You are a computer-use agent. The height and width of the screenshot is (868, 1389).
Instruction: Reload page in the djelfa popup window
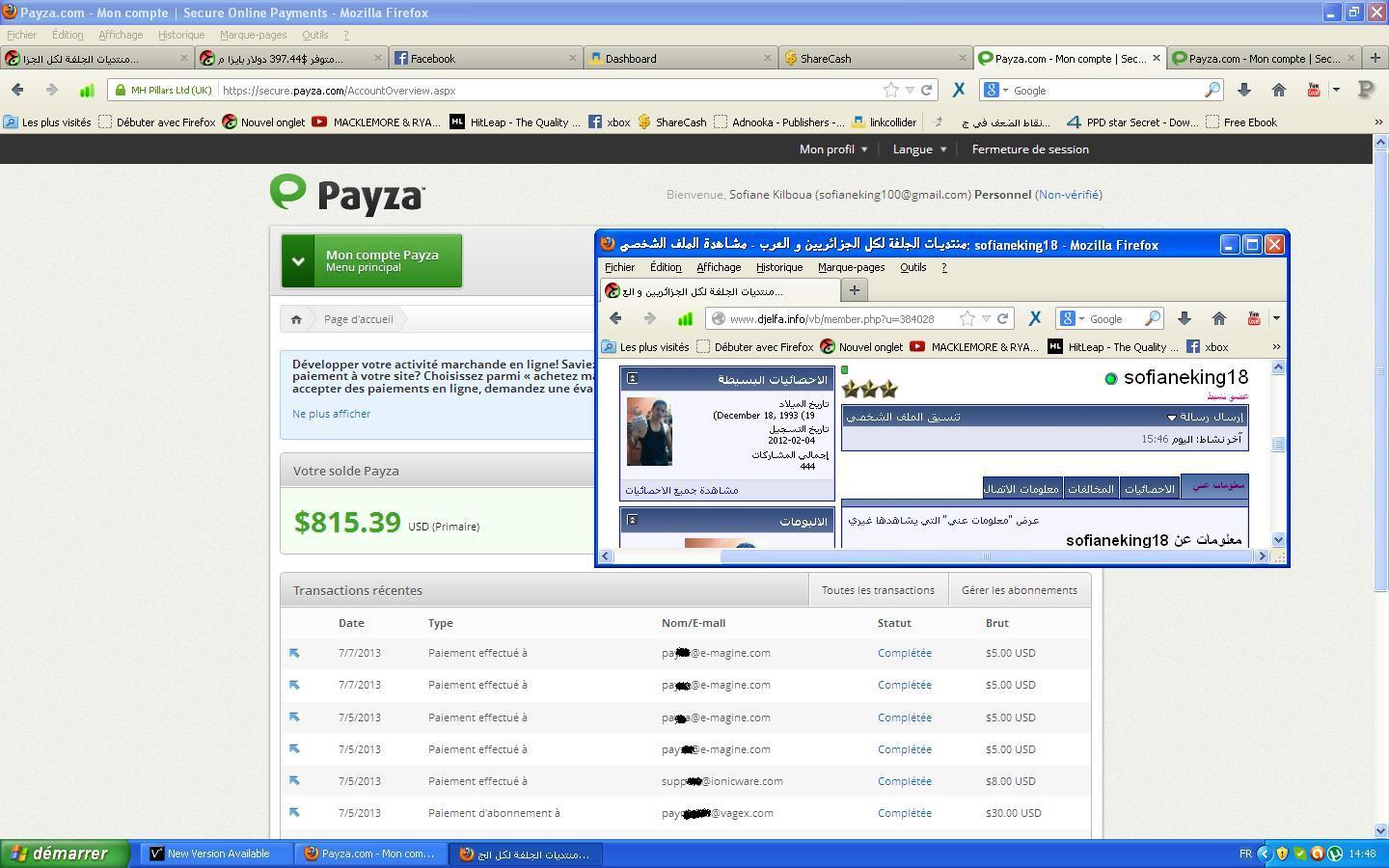coord(1003,318)
